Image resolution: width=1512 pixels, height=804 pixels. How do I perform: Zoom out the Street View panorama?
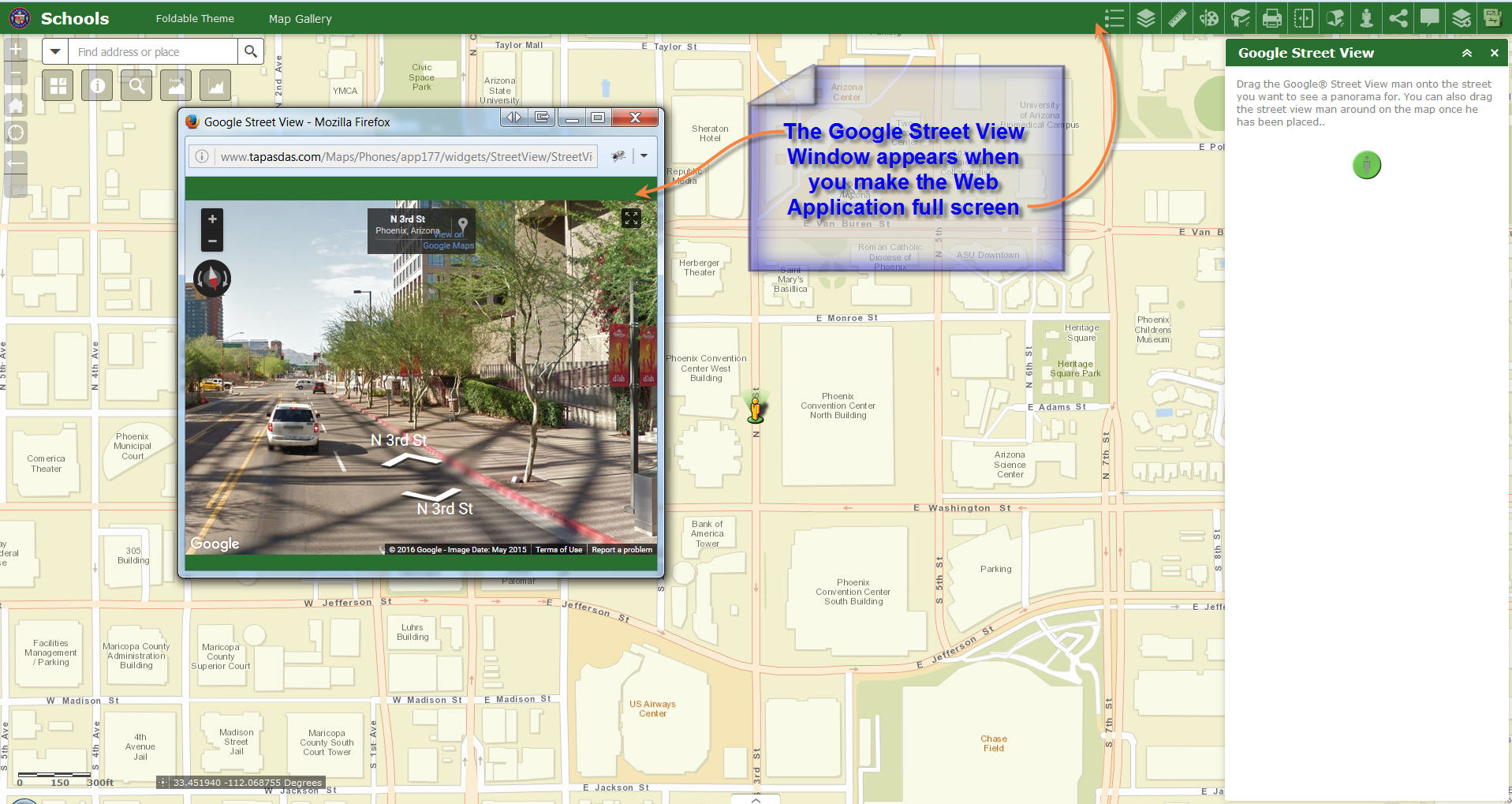212,241
